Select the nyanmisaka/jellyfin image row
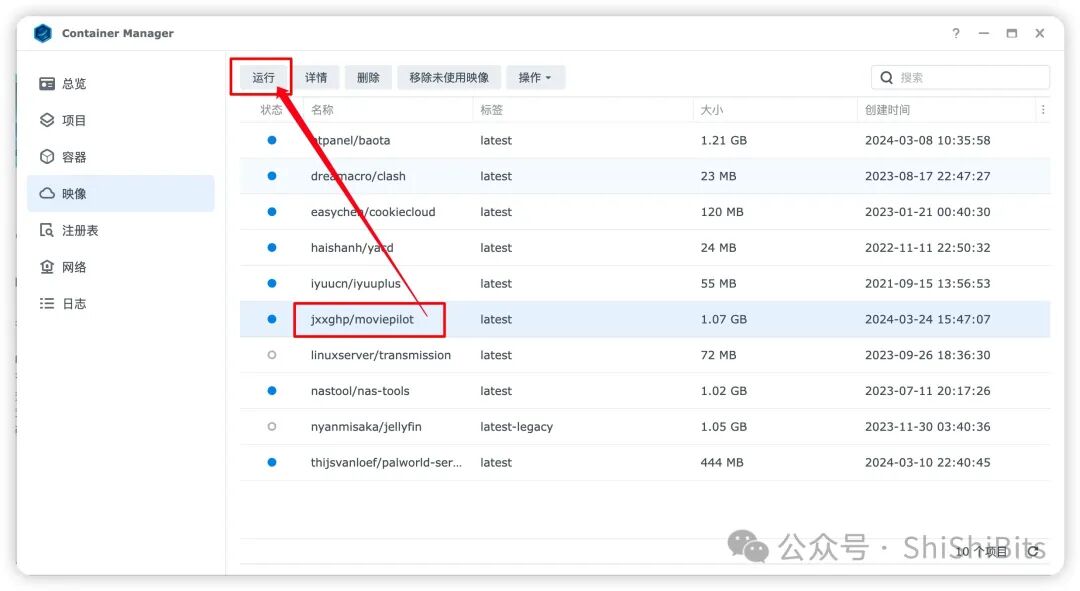This screenshot has width=1080, height=591. [x=645, y=426]
